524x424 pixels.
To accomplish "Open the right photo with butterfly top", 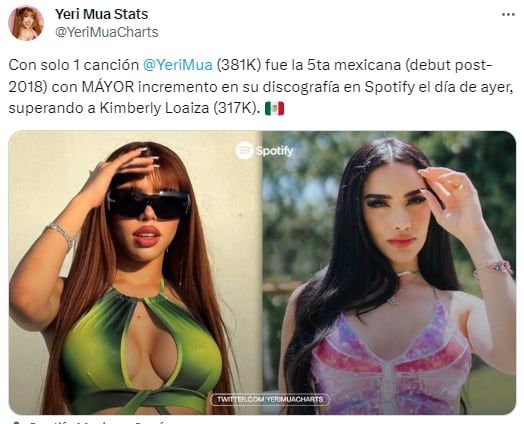I will coord(389,272).
